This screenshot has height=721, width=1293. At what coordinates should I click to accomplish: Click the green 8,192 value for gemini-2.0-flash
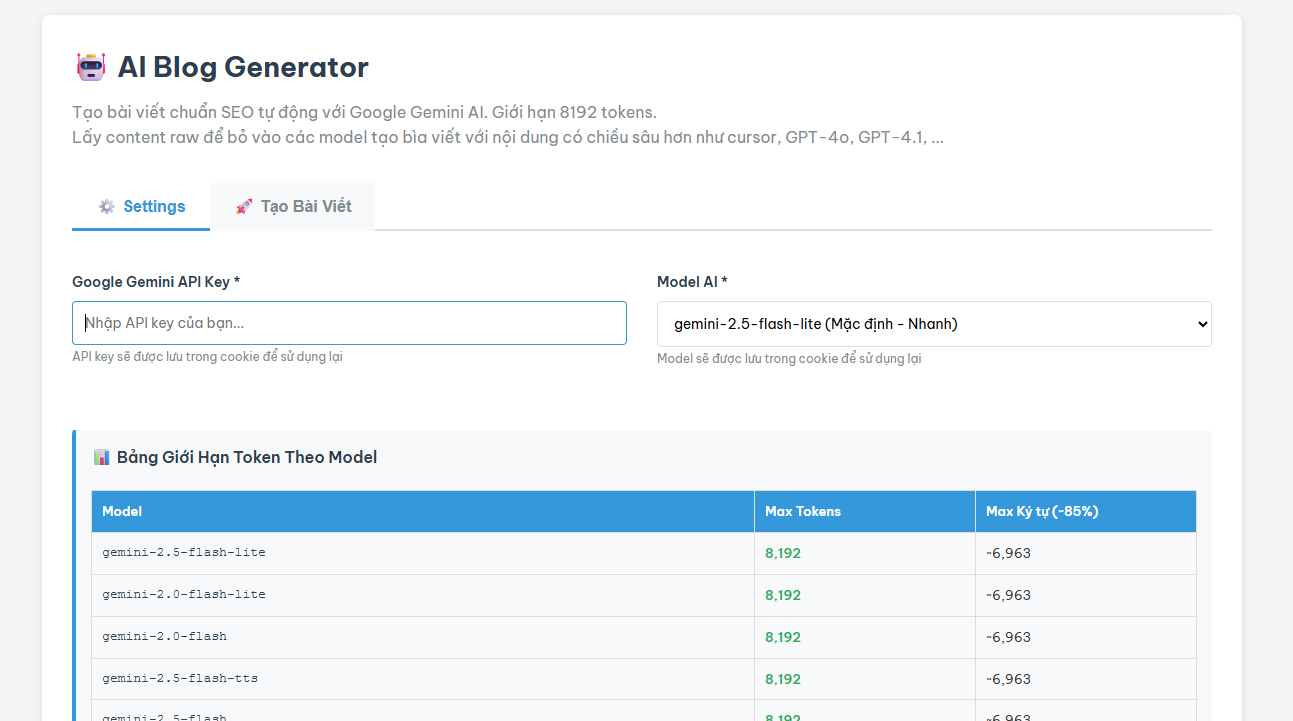click(x=782, y=637)
